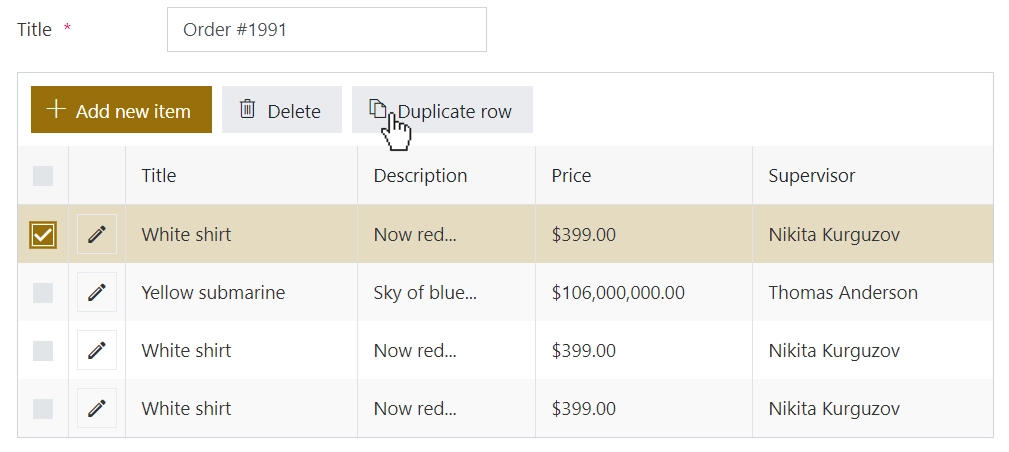Click the Duplicate row button label

click(454, 111)
